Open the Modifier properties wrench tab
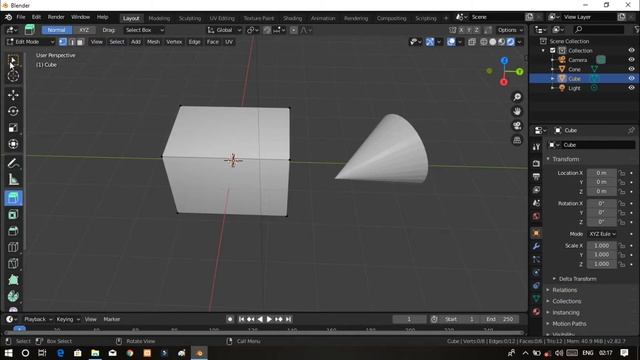 536,246
